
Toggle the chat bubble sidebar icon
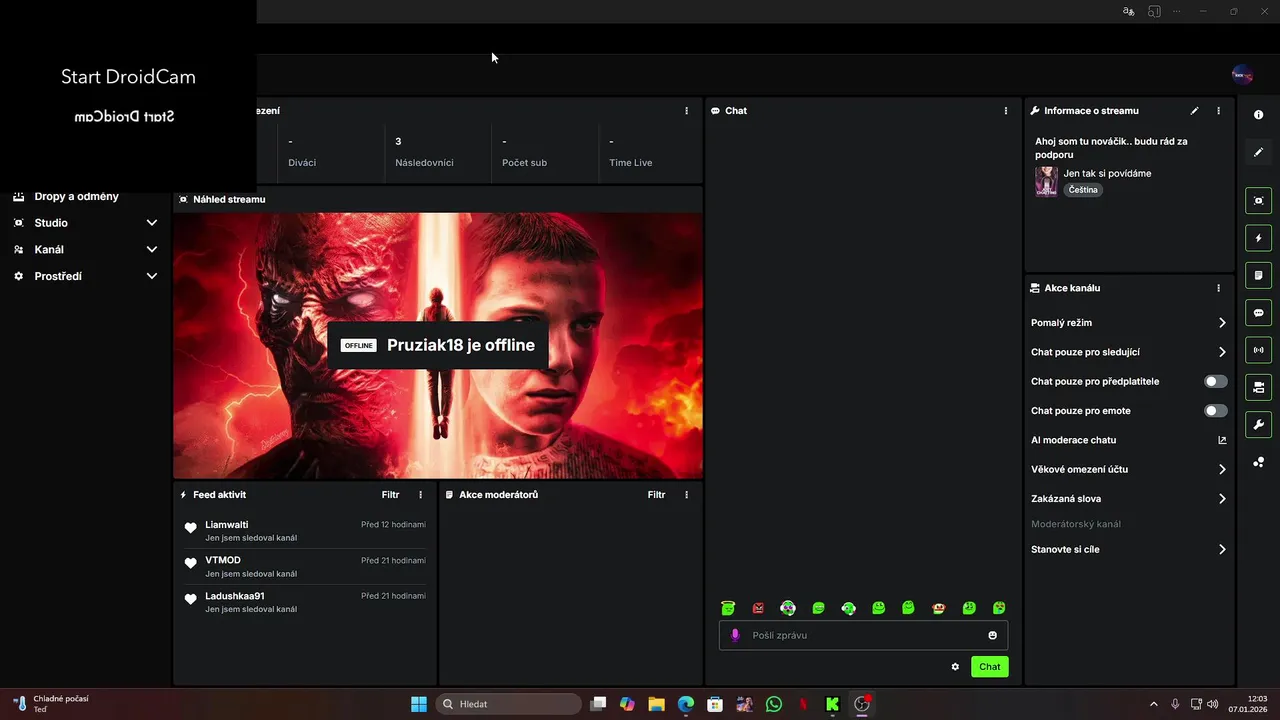pyautogui.click(x=1258, y=313)
